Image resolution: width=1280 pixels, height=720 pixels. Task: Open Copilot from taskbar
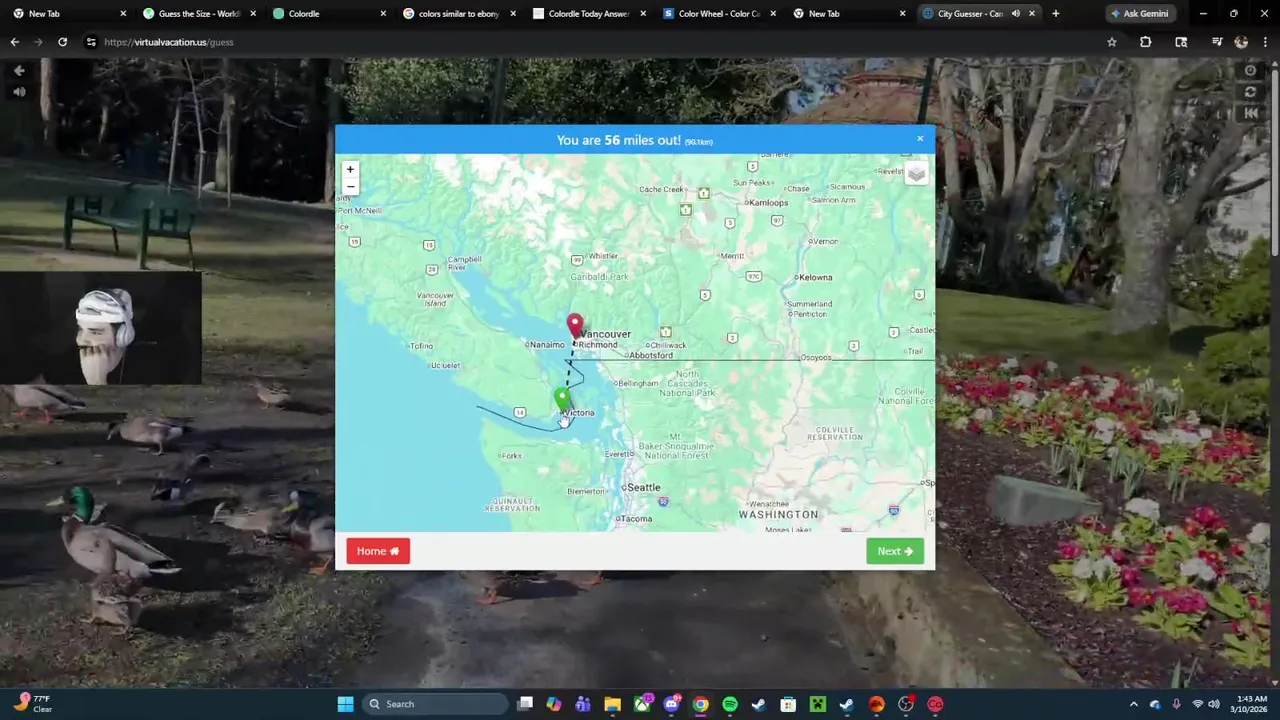(554, 704)
